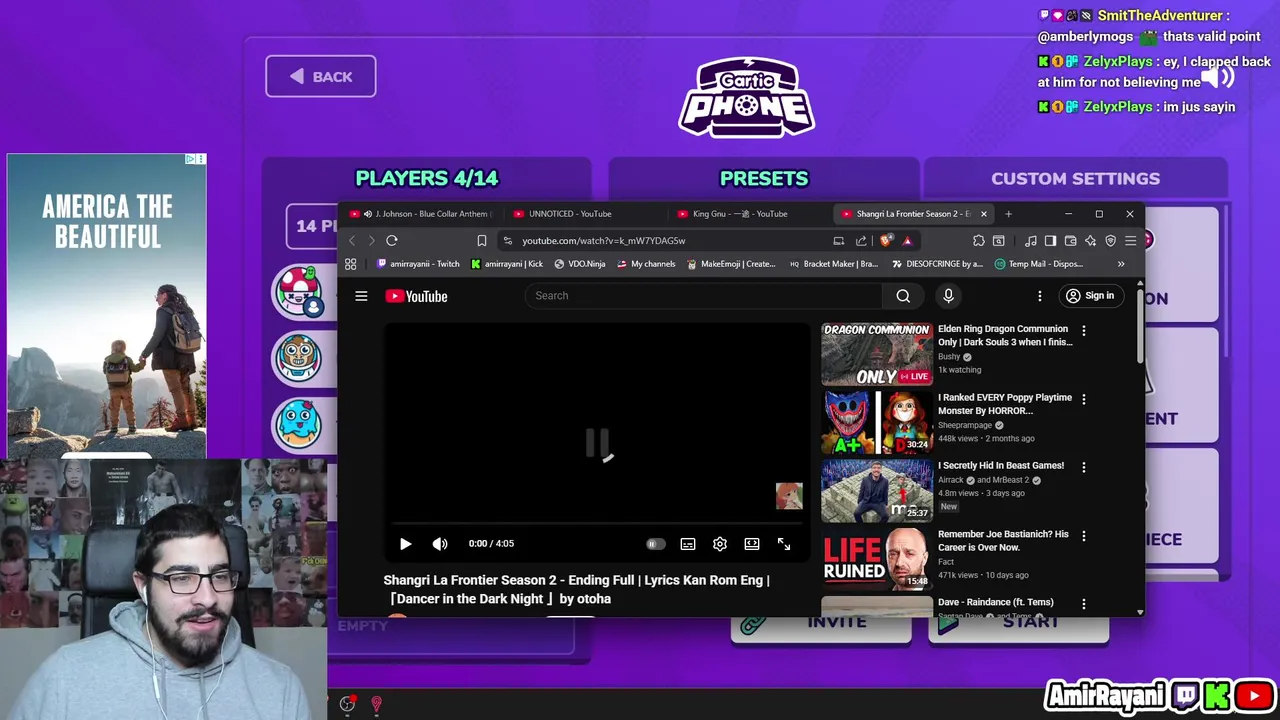
Task: Mute the YouTube player volume
Action: [440, 544]
